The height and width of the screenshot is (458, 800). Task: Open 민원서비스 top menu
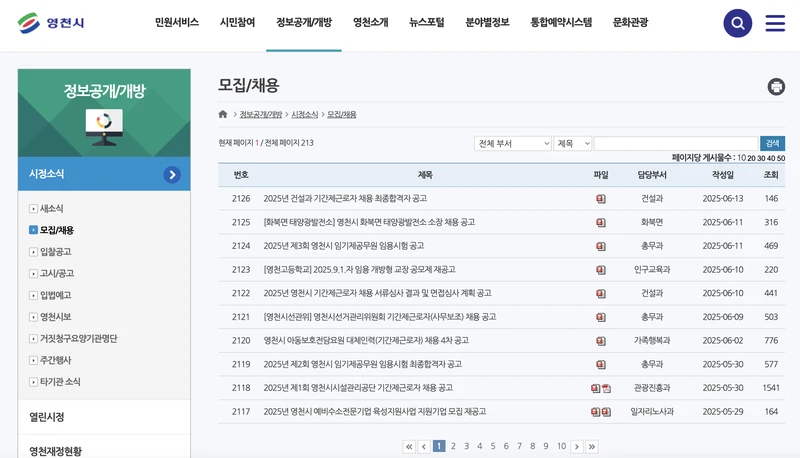tap(177, 22)
